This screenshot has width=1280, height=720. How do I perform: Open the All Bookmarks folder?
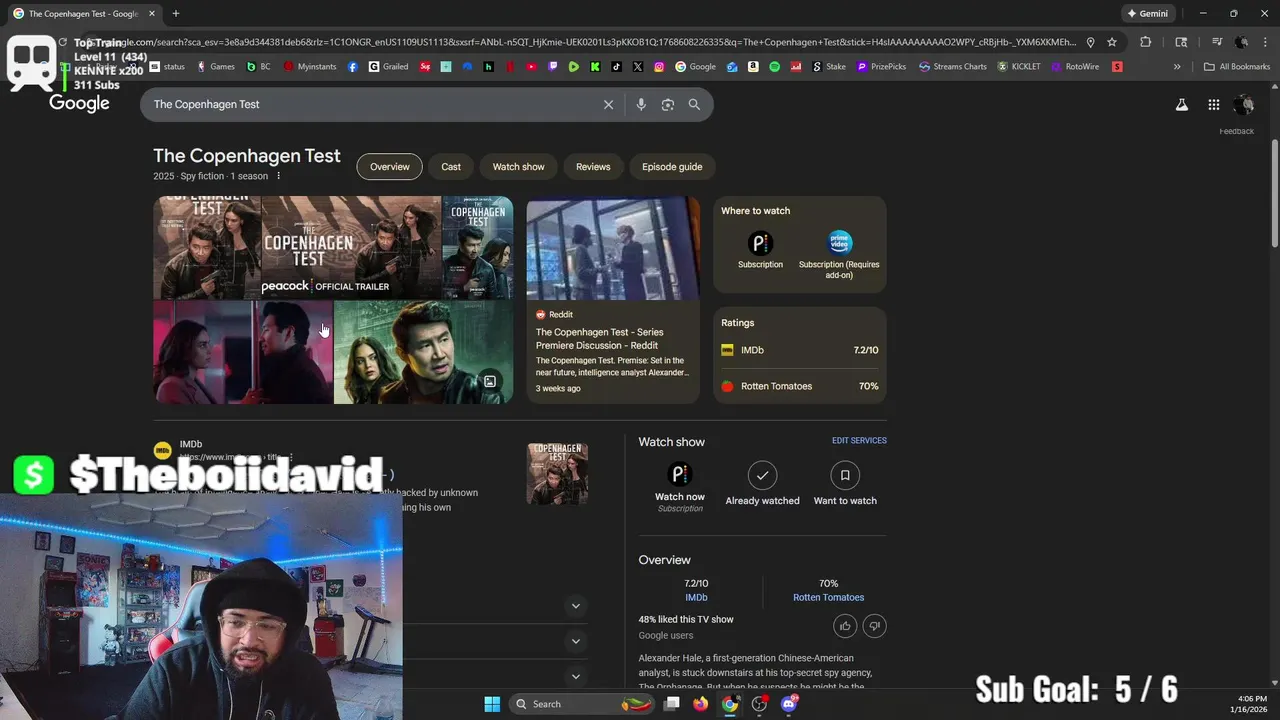pyautogui.click(x=1237, y=67)
